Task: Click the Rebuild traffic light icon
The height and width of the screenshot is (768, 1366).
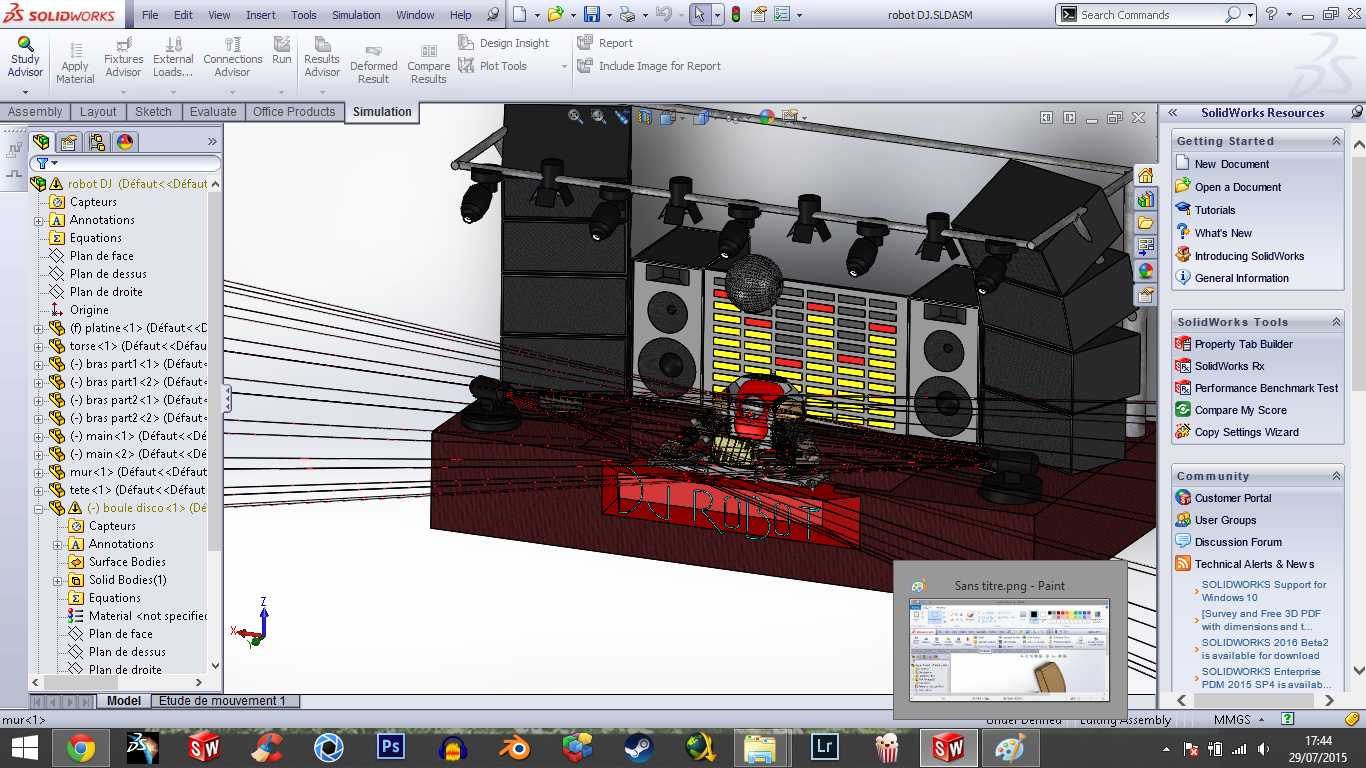Action: click(736, 15)
